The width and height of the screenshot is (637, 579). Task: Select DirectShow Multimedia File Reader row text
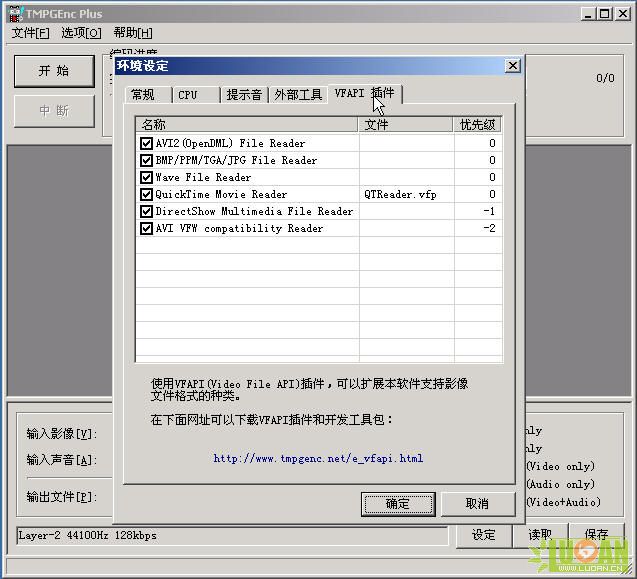pyautogui.click(x=254, y=211)
